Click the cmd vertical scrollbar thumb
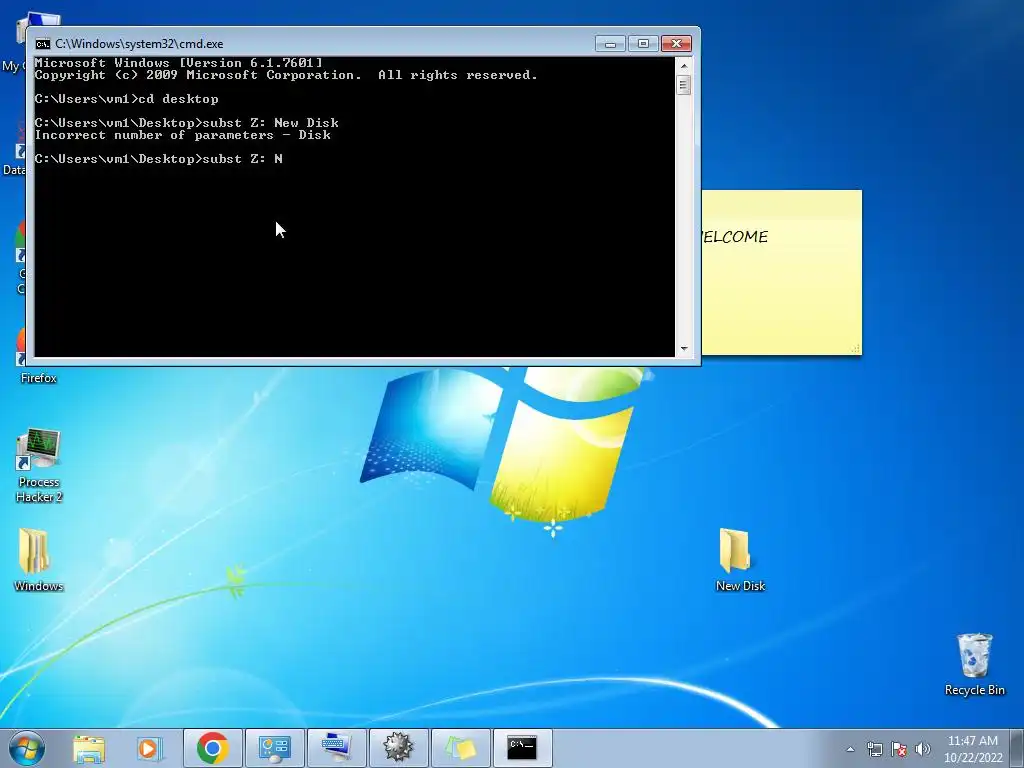1024x768 pixels. click(684, 85)
